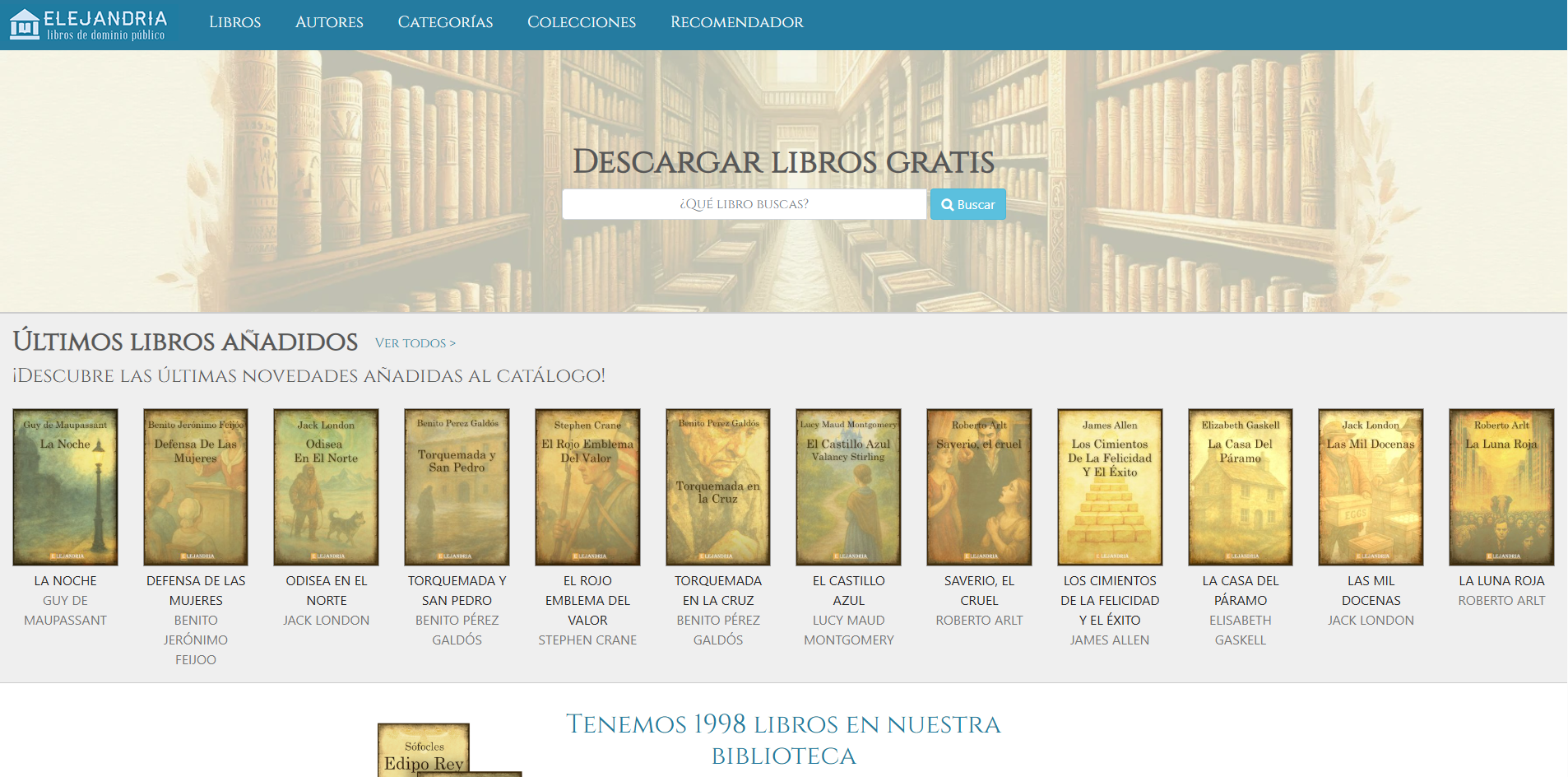The width and height of the screenshot is (1568, 777).
Task: Click 'El Rojo Emblema del Valor' title
Action: (587, 601)
